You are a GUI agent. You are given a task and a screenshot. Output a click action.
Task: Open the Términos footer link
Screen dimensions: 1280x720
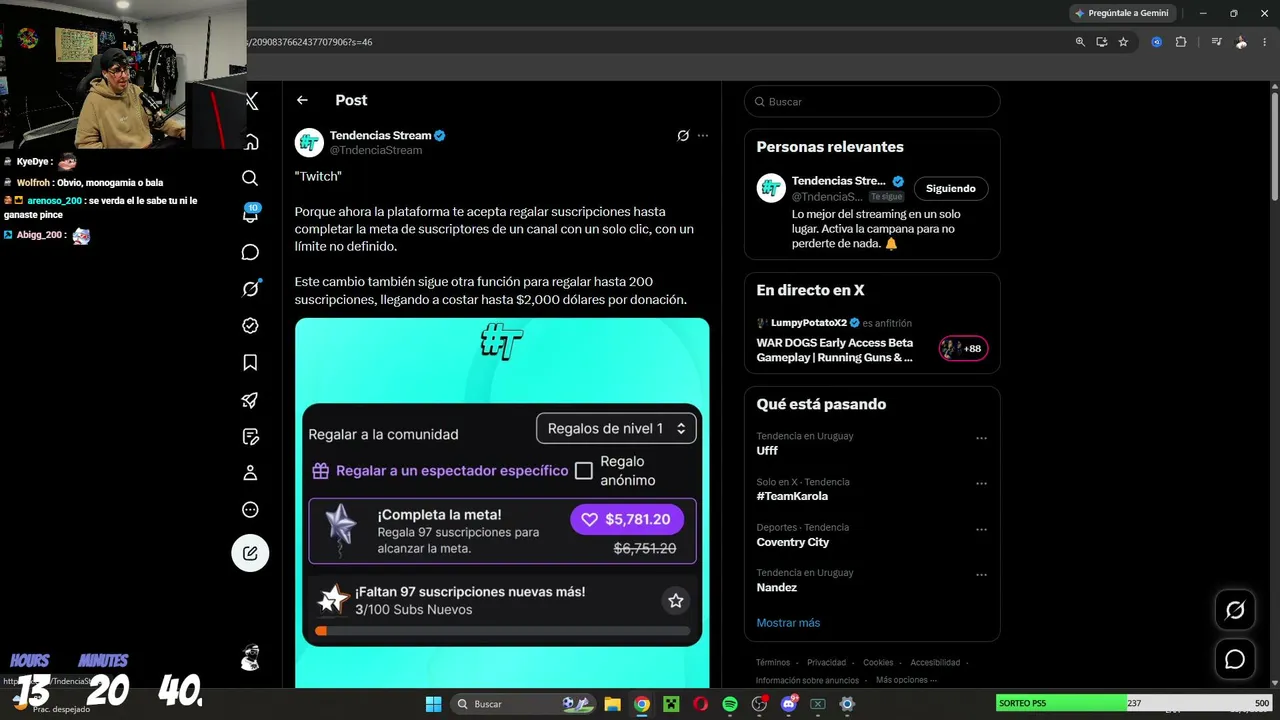point(773,662)
